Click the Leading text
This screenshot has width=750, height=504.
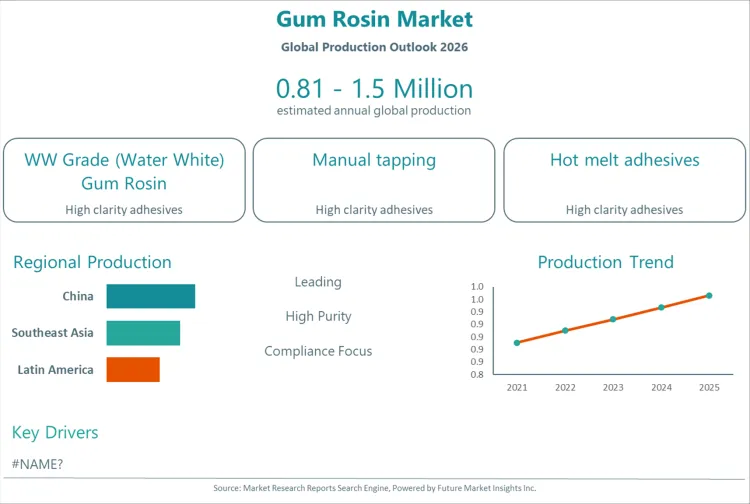[x=318, y=282]
